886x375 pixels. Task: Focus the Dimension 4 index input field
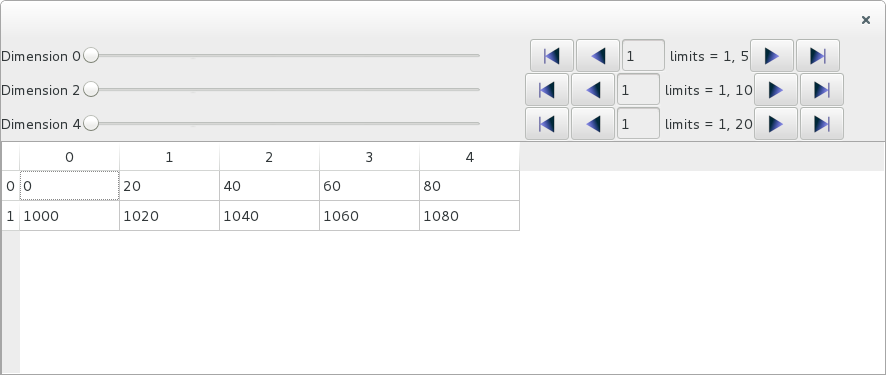639,124
